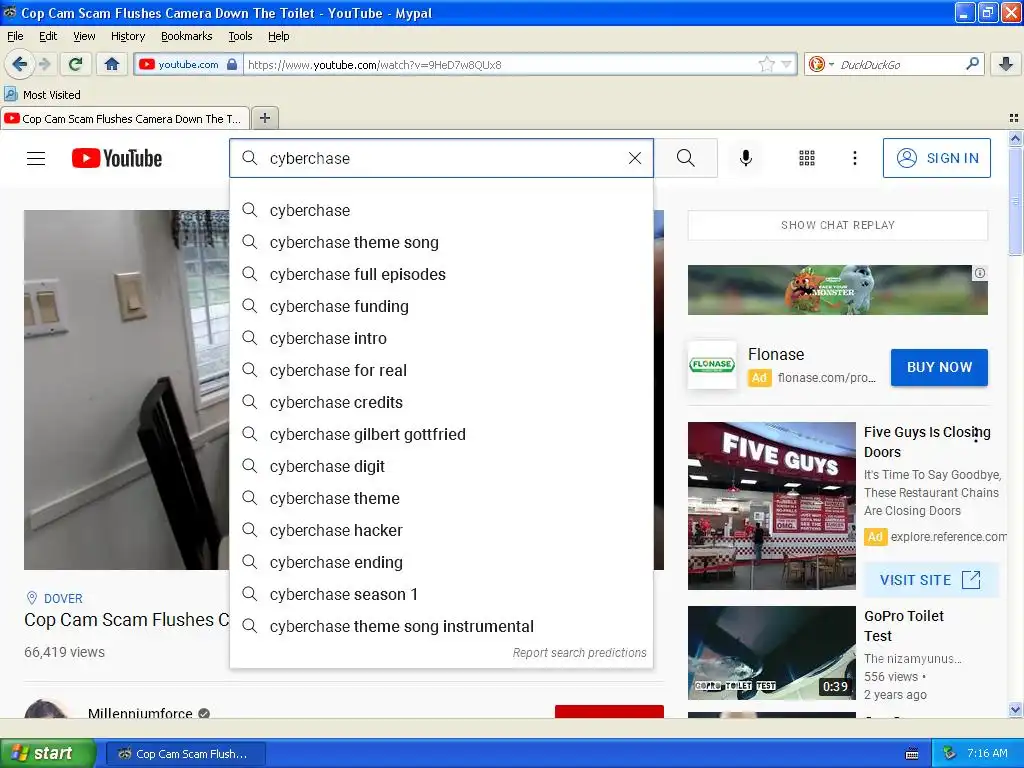This screenshot has height=768, width=1024.
Task: Click the system tray clock 7:16 AM
Action: 987,753
